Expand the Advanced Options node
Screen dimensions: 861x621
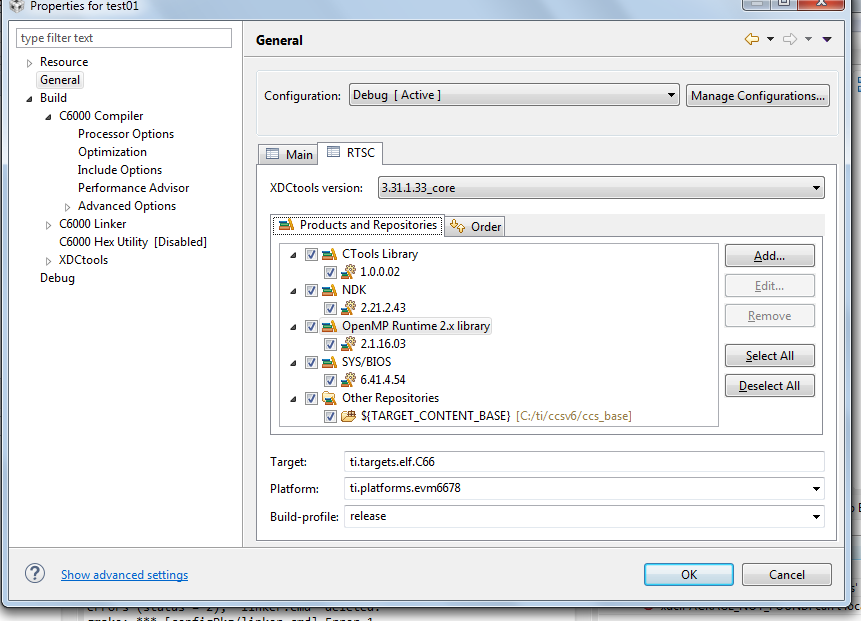click(68, 207)
